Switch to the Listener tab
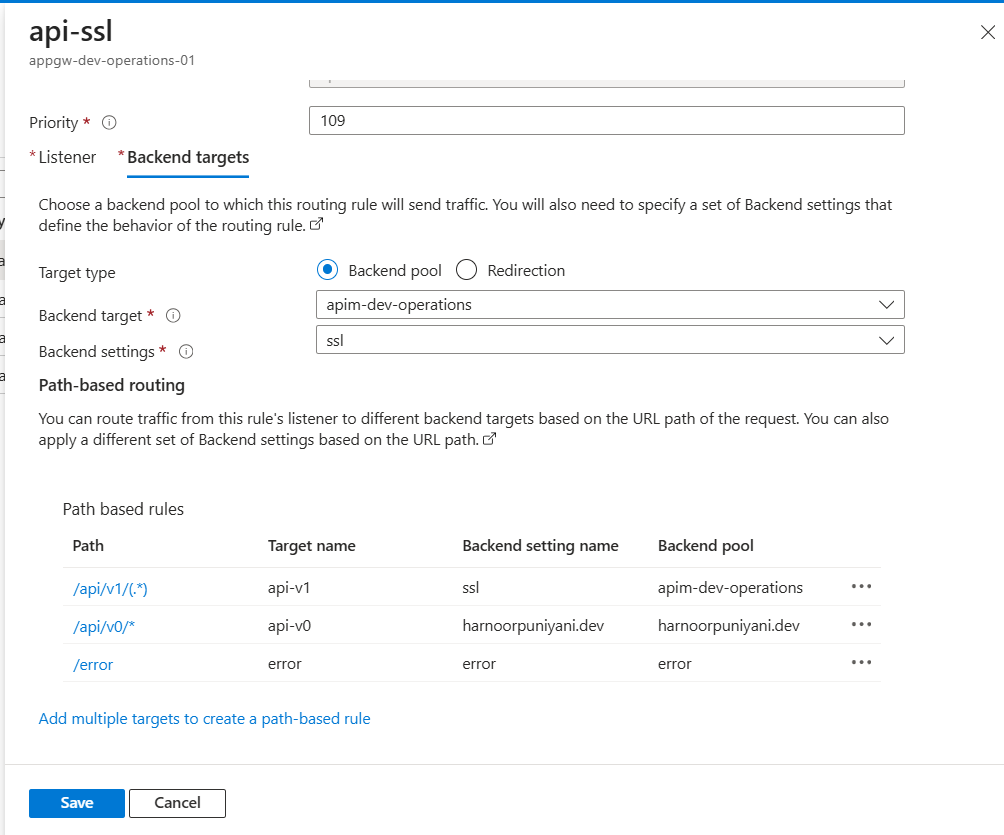The image size is (1004, 835). pos(67,157)
